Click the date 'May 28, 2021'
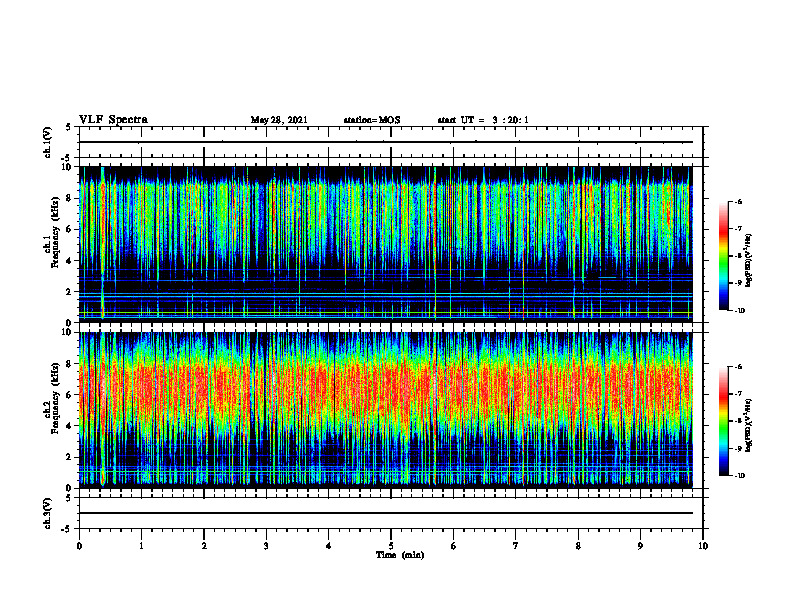Viewport: 792px width, 612px height. click(x=279, y=120)
